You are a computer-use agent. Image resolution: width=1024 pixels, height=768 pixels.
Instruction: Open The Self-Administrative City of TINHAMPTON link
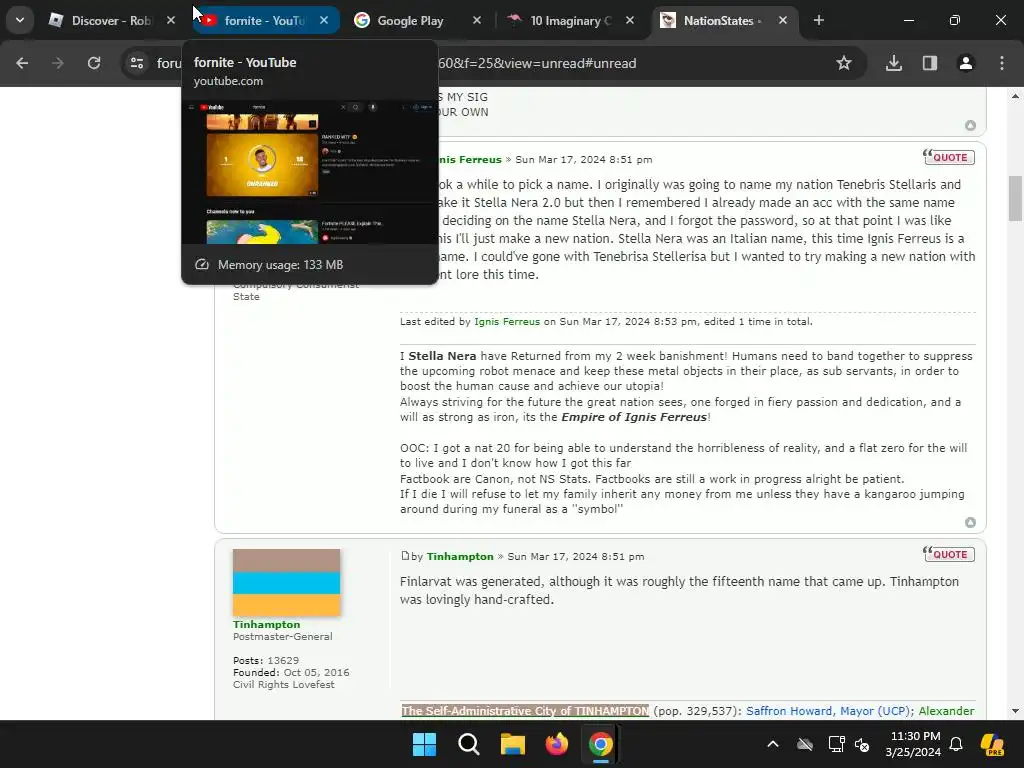click(525, 711)
